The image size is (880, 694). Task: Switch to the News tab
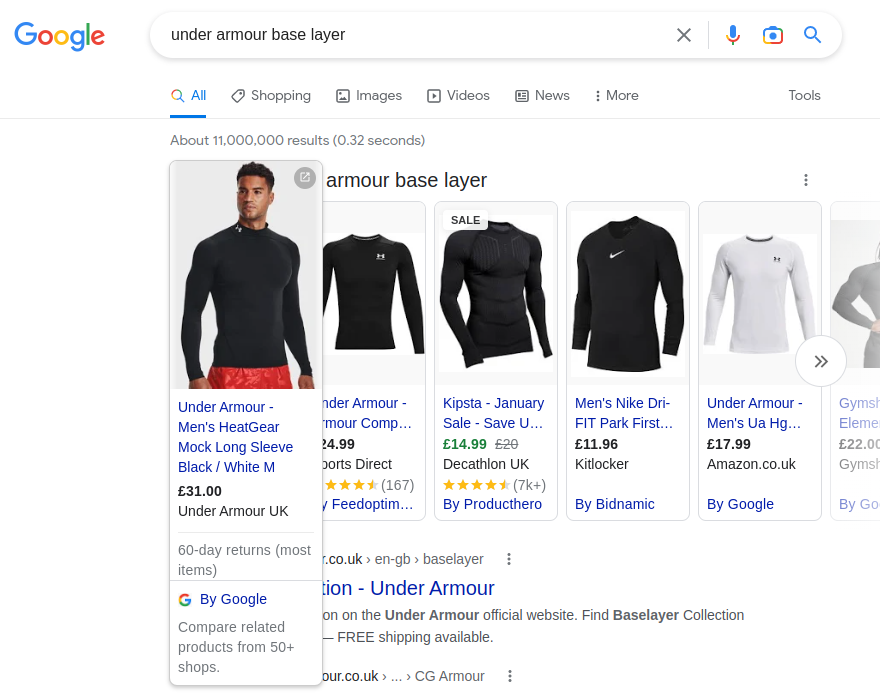pyautogui.click(x=543, y=96)
